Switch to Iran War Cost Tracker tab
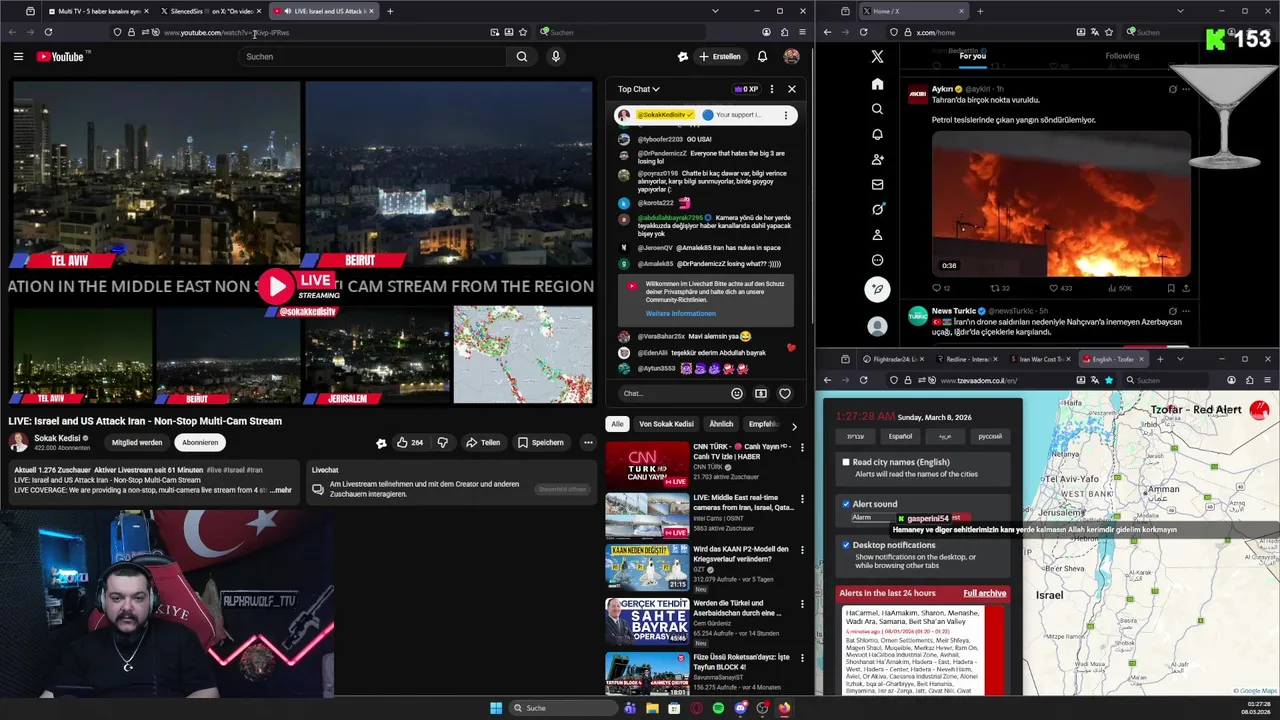 1040,359
